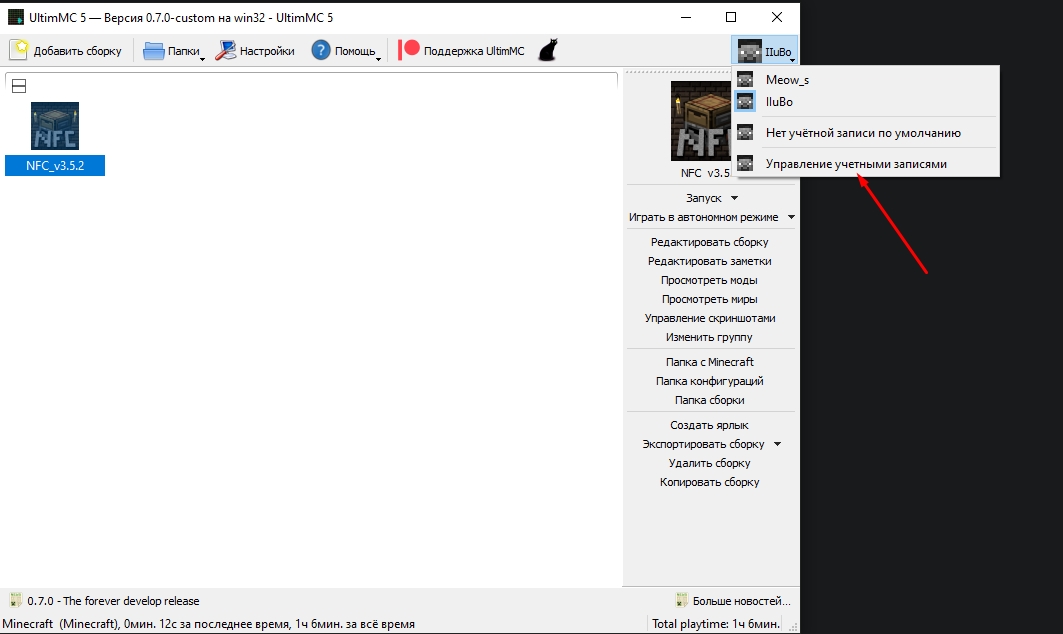Click the UltimMC title bar app icon

(16, 17)
